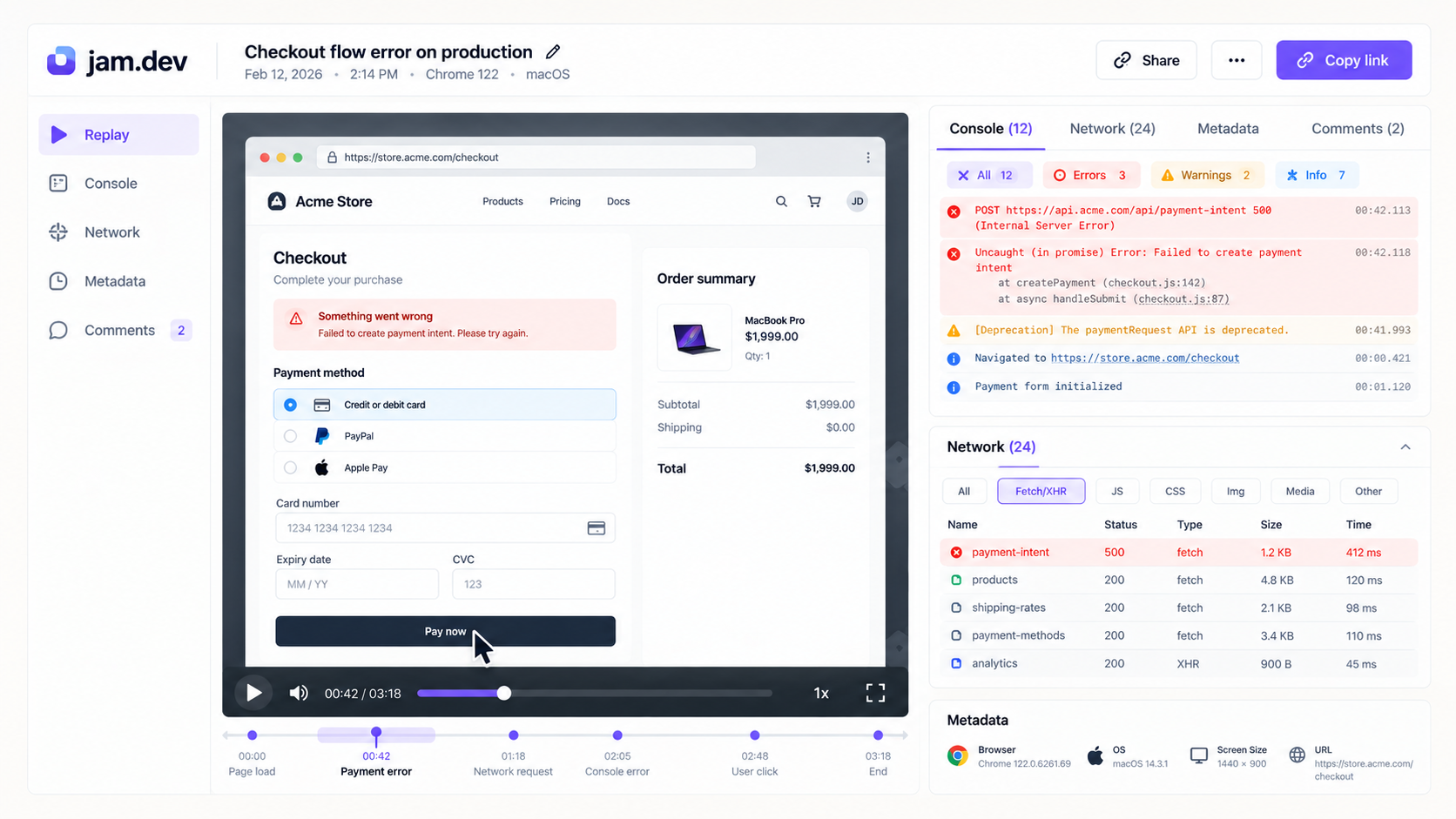Open the three-dots more options menu

[1237, 60]
